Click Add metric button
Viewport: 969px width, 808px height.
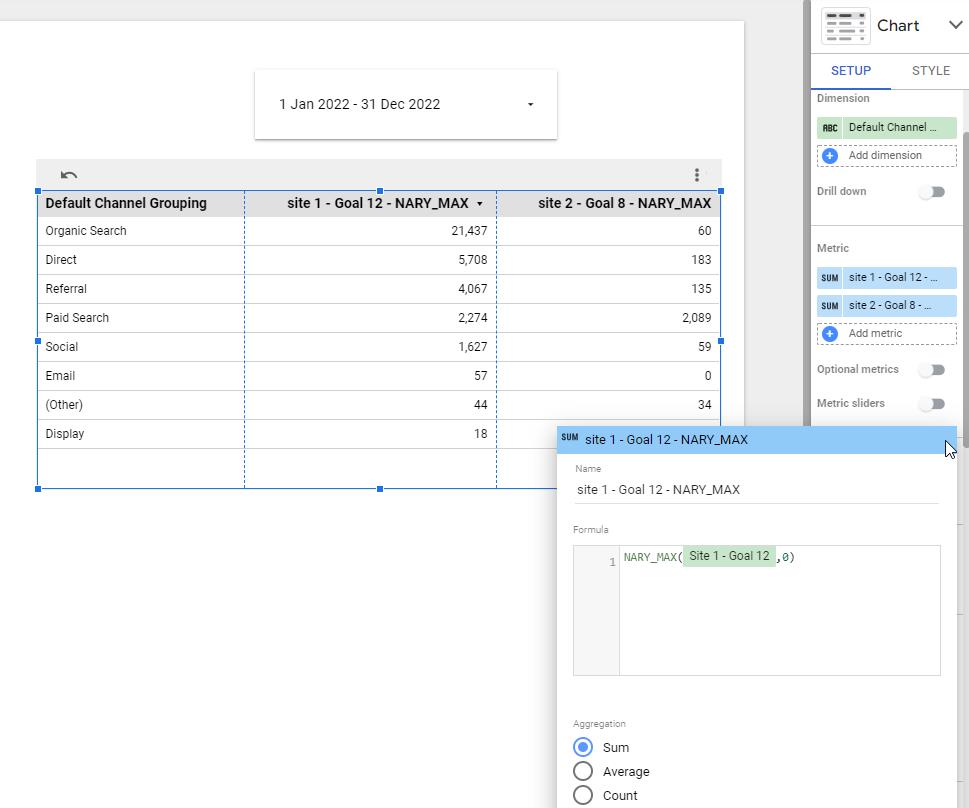click(x=887, y=334)
